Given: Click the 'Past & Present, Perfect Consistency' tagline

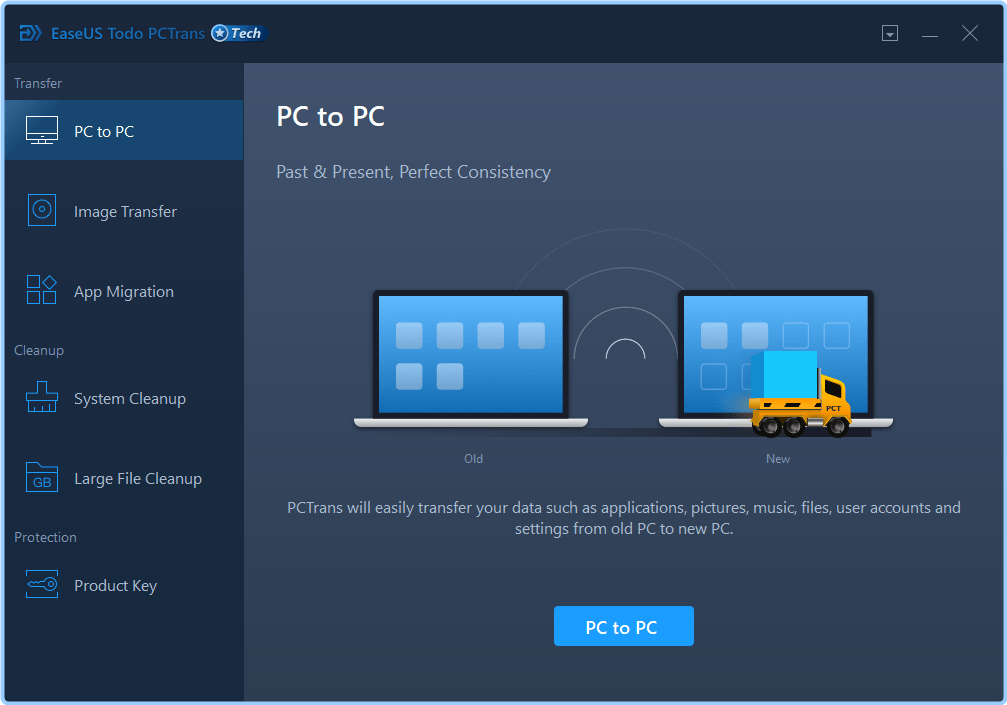Looking at the screenshot, I should tap(414, 172).
